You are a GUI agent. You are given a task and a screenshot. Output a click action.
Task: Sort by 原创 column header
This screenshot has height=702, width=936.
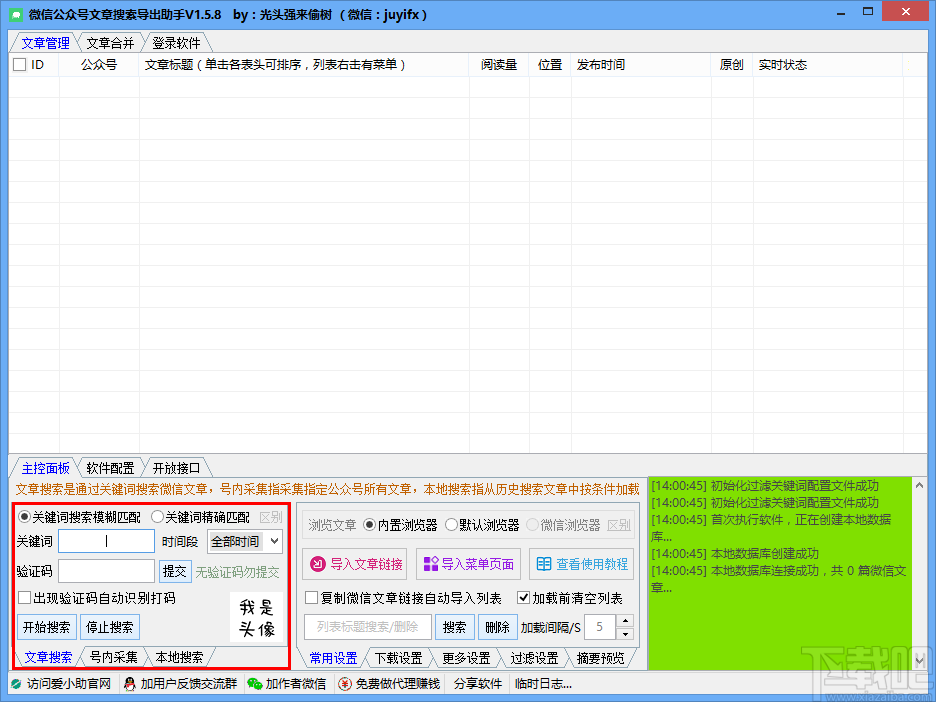tap(732, 65)
